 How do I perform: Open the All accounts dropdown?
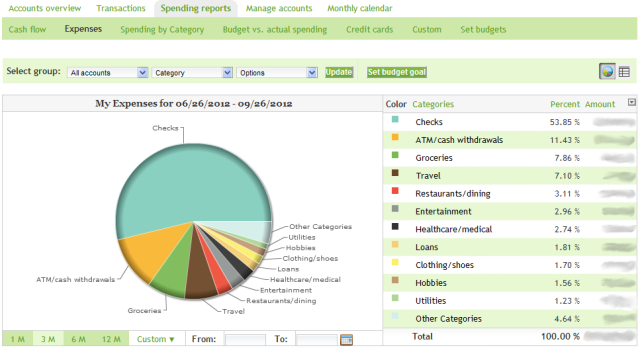click(107, 73)
